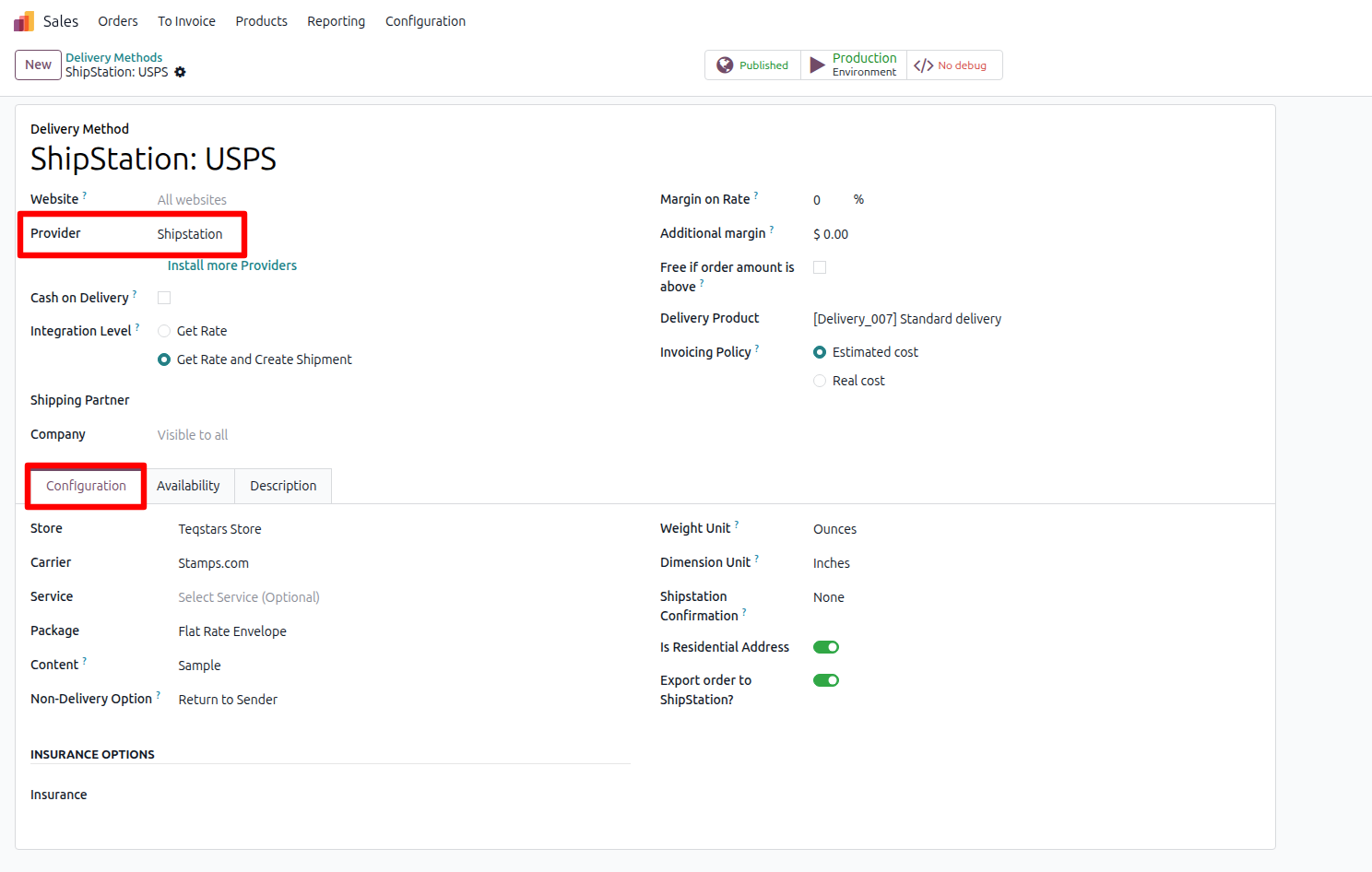The width and height of the screenshot is (1372, 872).
Task: Open the To Invoice menu
Action: click(186, 21)
